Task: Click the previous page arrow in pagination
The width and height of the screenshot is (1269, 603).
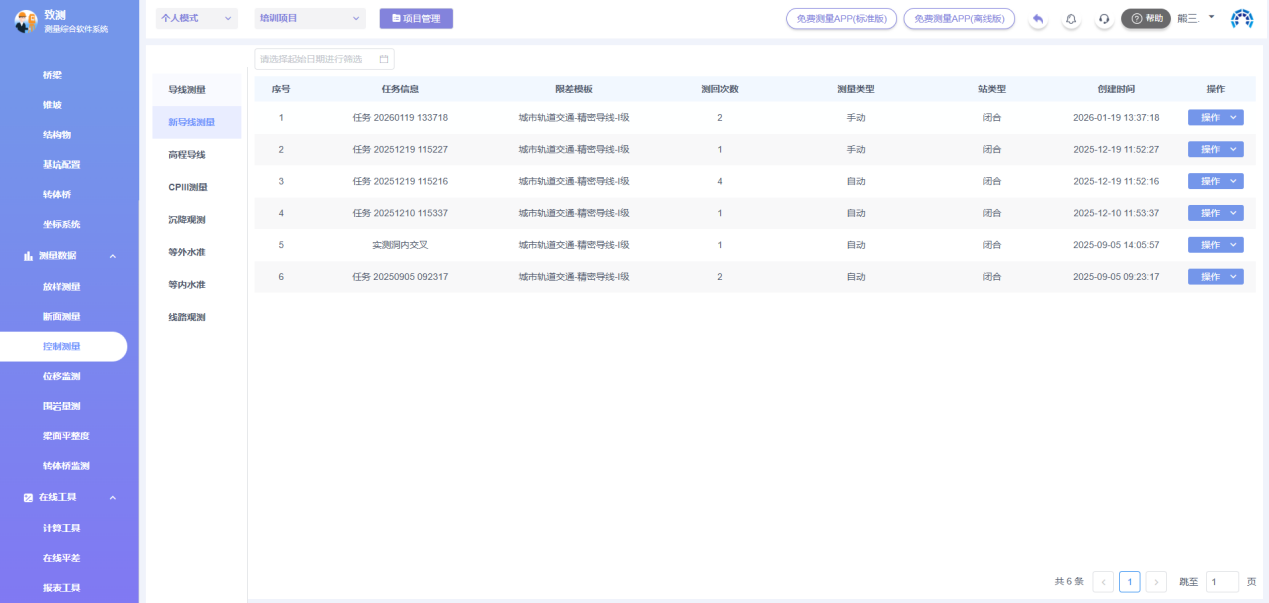Action: point(1103,582)
